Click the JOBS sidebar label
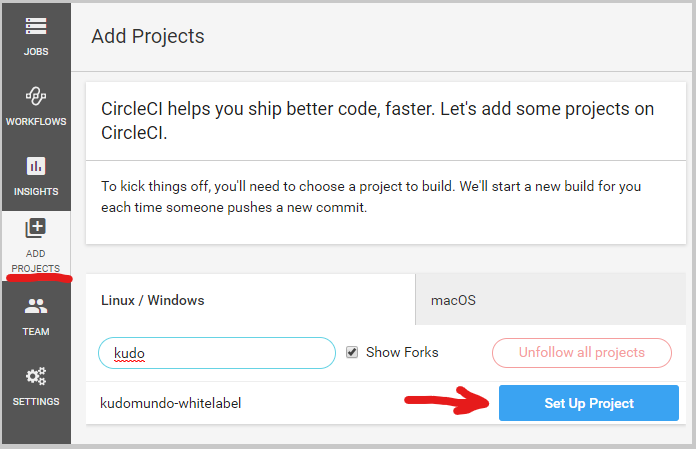Viewport: 696px width, 449px height. click(36, 52)
